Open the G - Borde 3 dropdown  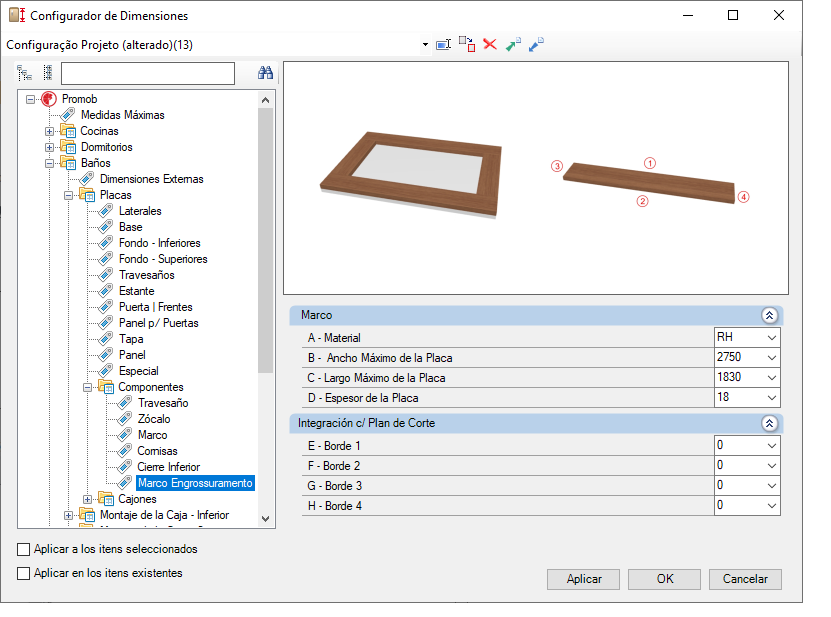pos(772,486)
